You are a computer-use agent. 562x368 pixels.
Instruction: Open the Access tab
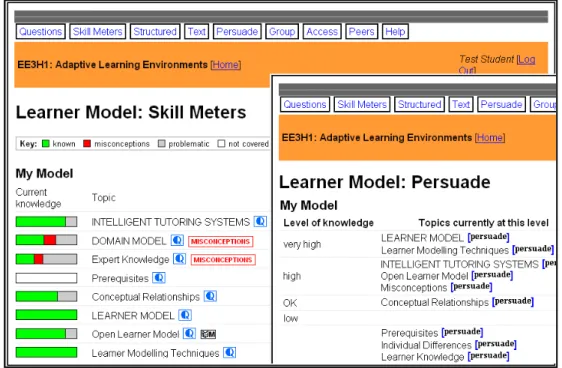click(x=322, y=32)
